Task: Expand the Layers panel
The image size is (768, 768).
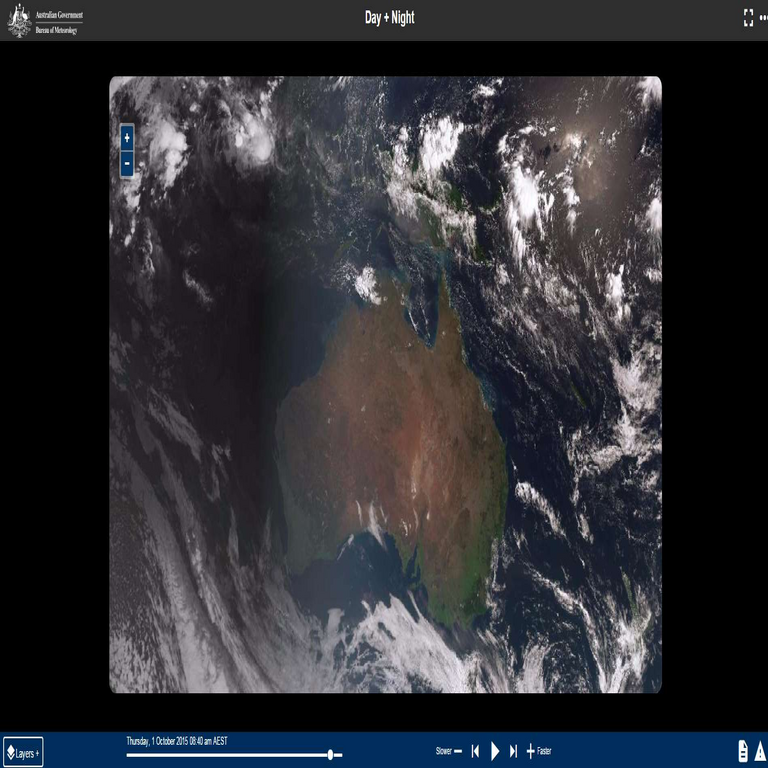Action: [23, 752]
